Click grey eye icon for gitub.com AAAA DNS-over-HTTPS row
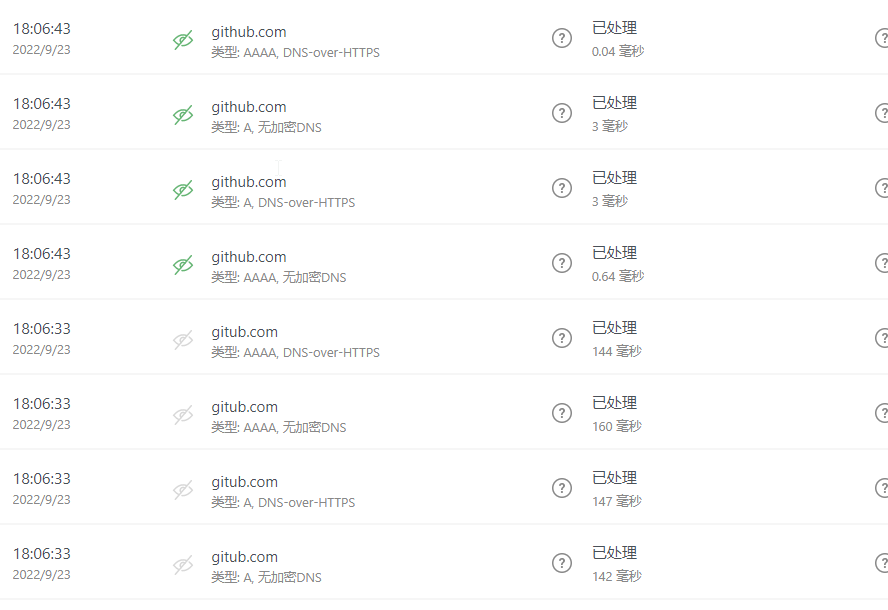Viewport: 888px width, 610px height. coord(182,340)
